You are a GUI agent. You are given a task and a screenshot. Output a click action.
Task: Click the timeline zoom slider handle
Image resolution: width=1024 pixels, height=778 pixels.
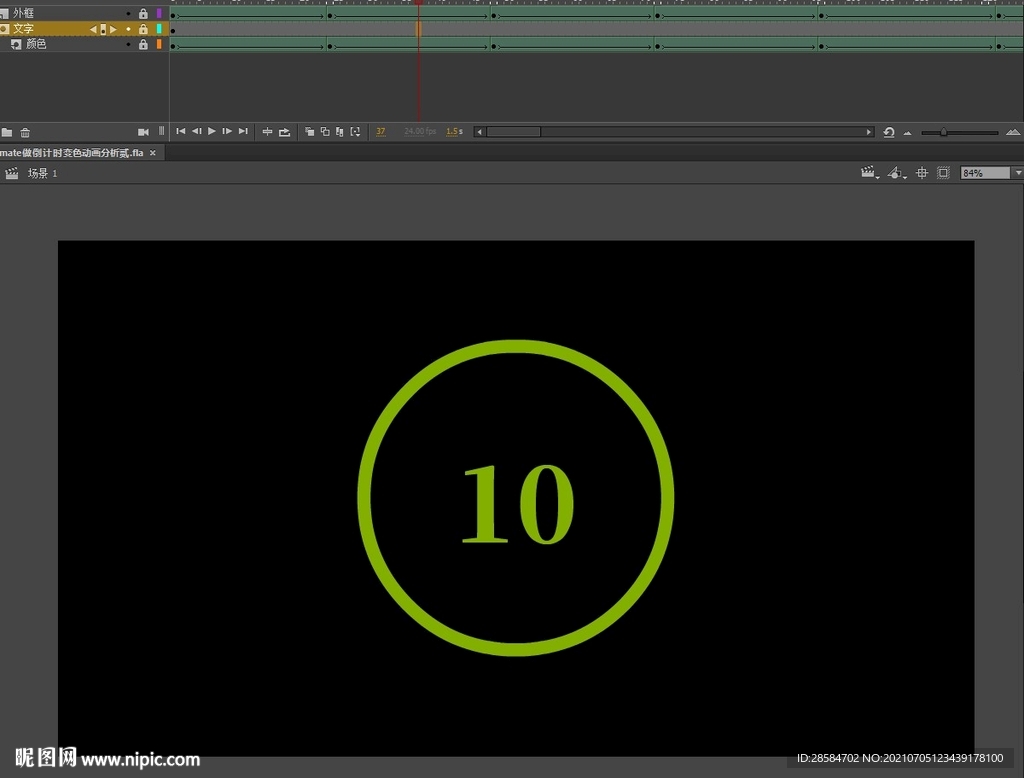pyautogui.click(x=943, y=132)
